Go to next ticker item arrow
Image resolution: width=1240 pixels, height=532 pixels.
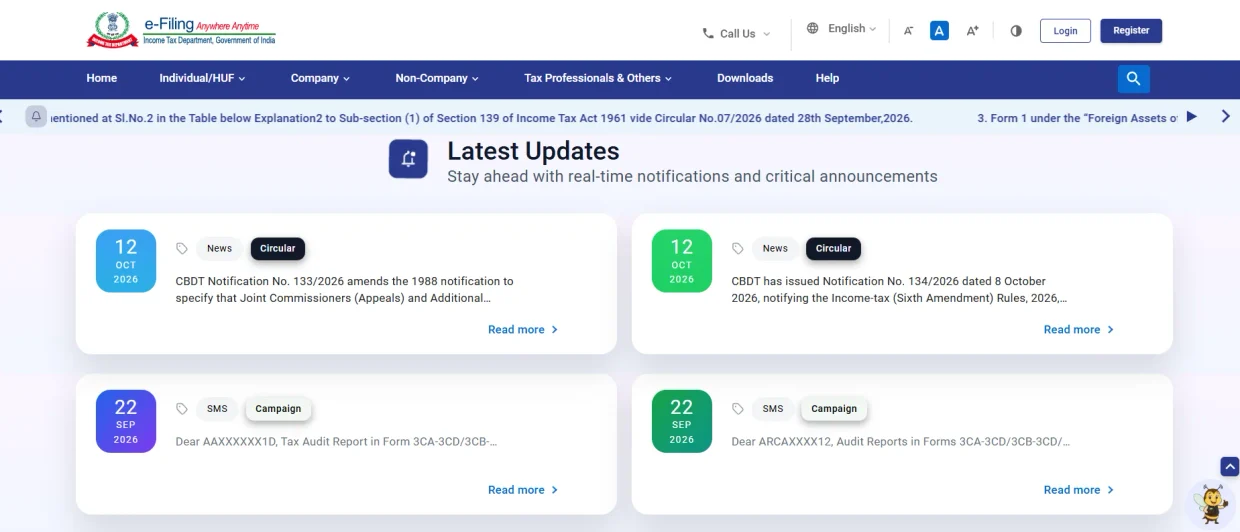(x=1226, y=117)
